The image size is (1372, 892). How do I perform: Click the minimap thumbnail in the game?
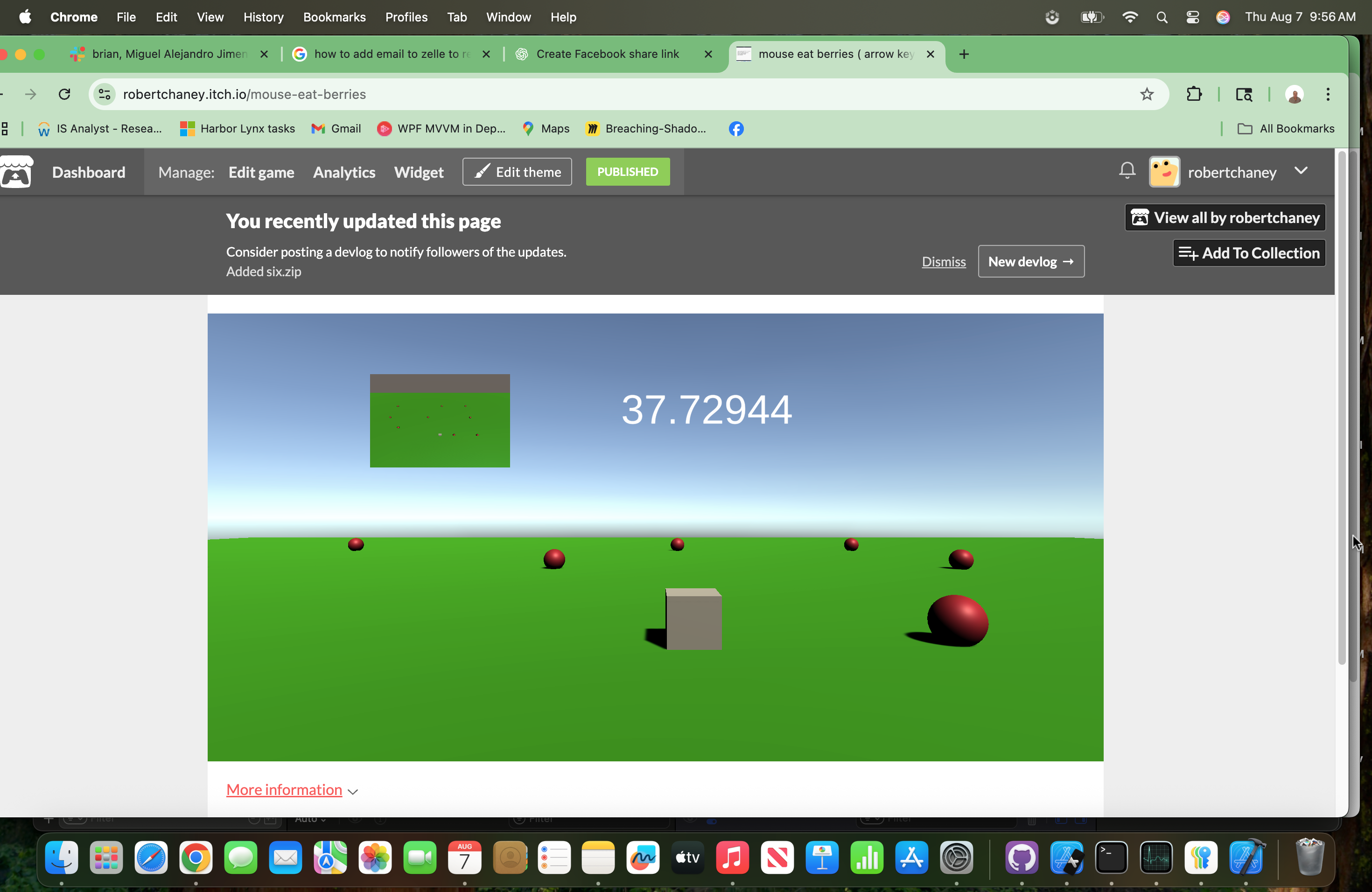click(439, 421)
